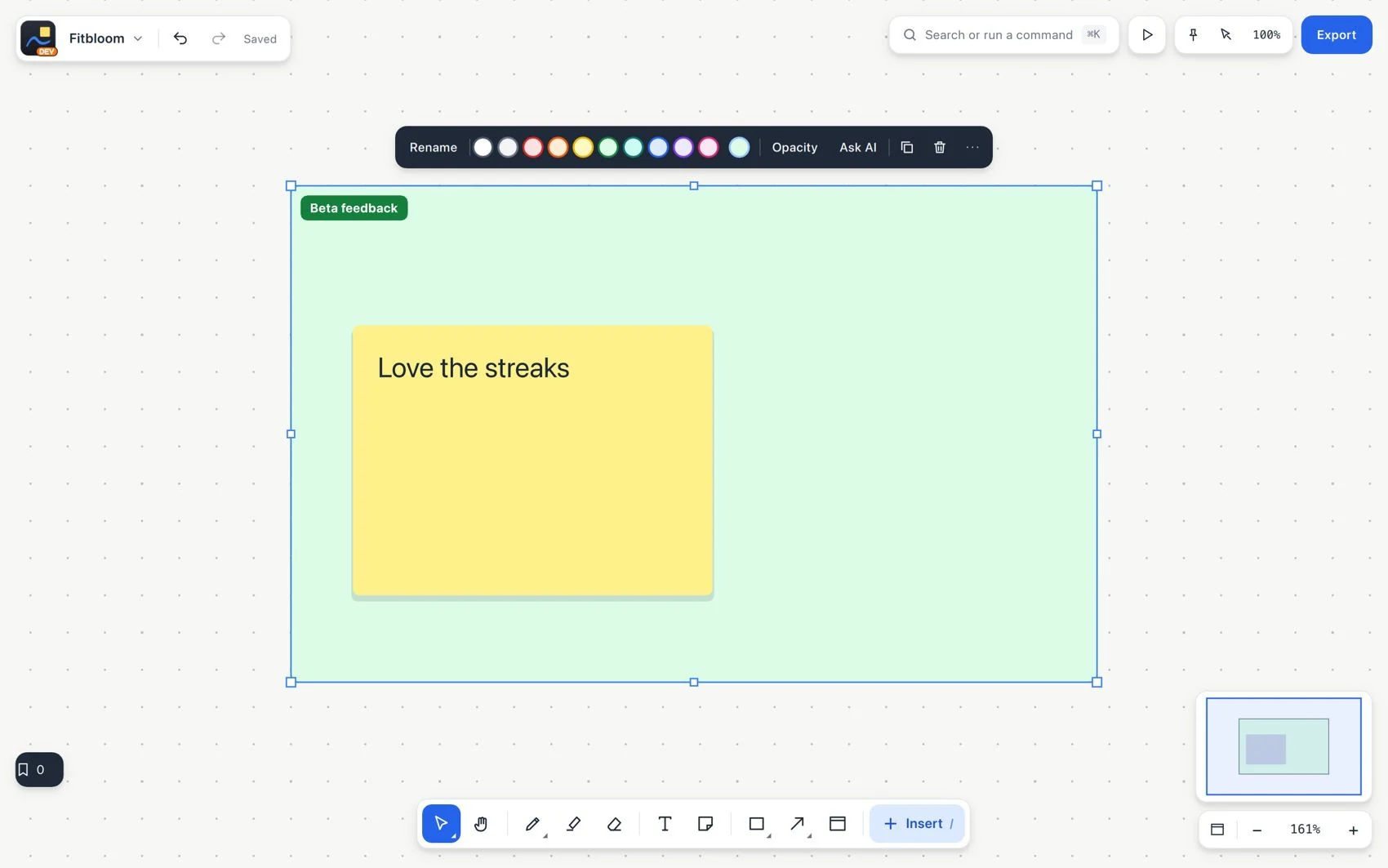The width and height of the screenshot is (1388, 868).
Task: Pick the purple color swatch
Action: (x=683, y=147)
